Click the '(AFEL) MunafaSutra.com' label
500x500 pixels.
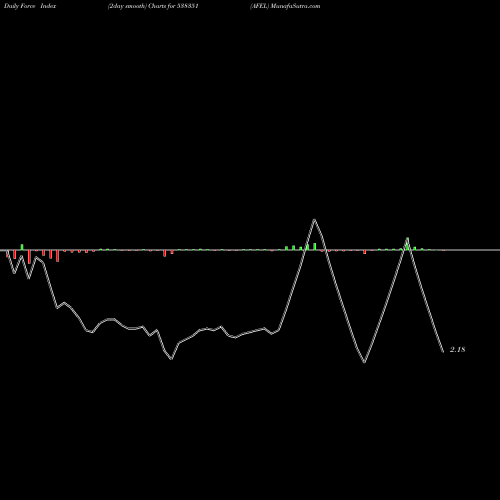tap(285, 6)
